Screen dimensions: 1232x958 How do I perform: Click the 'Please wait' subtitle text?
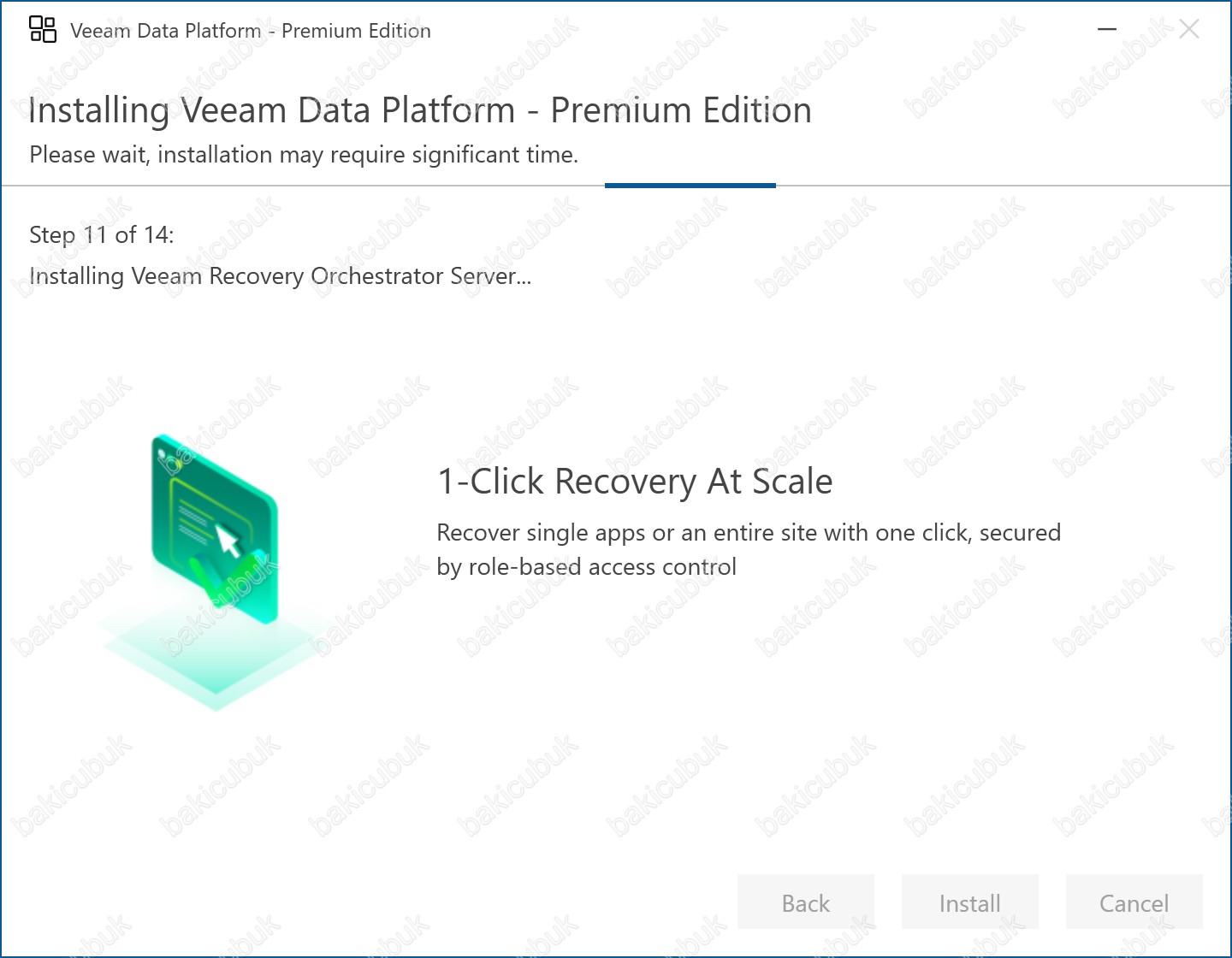point(304,155)
